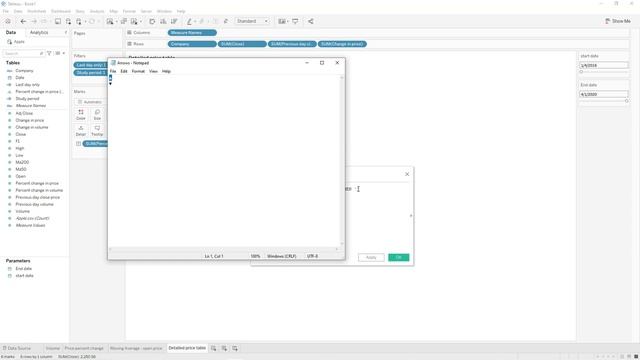The height and width of the screenshot is (360, 640).
Task: Click the start date input field
Action: [x=604, y=65]
